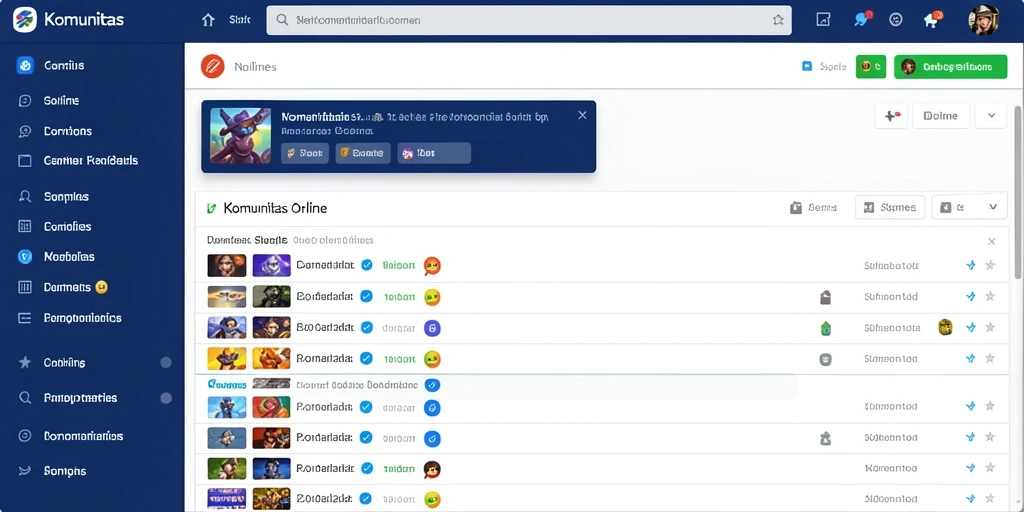Click the Dolme button

940,116
